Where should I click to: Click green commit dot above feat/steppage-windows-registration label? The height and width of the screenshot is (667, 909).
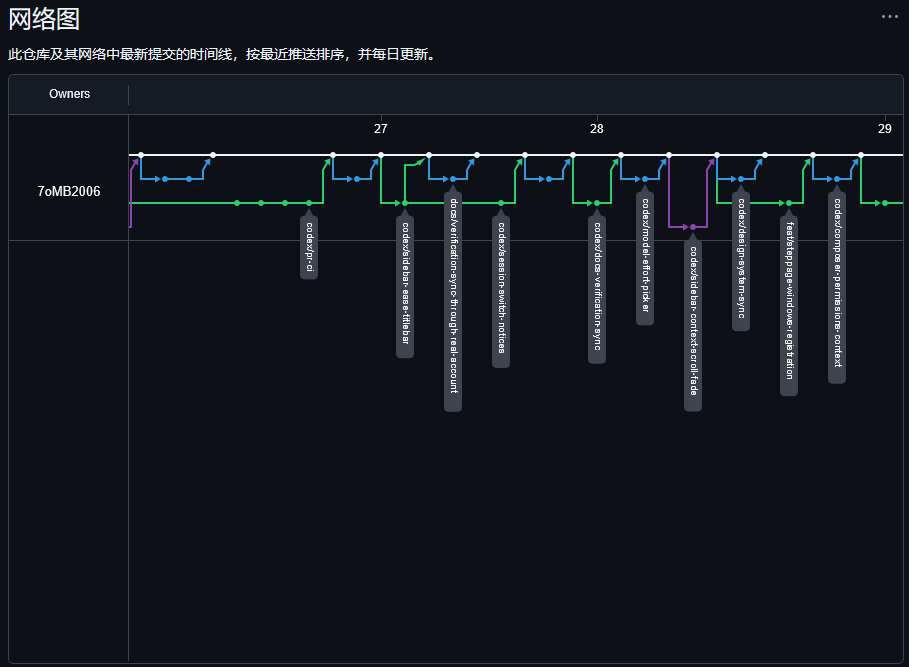(x=789, y=203)
